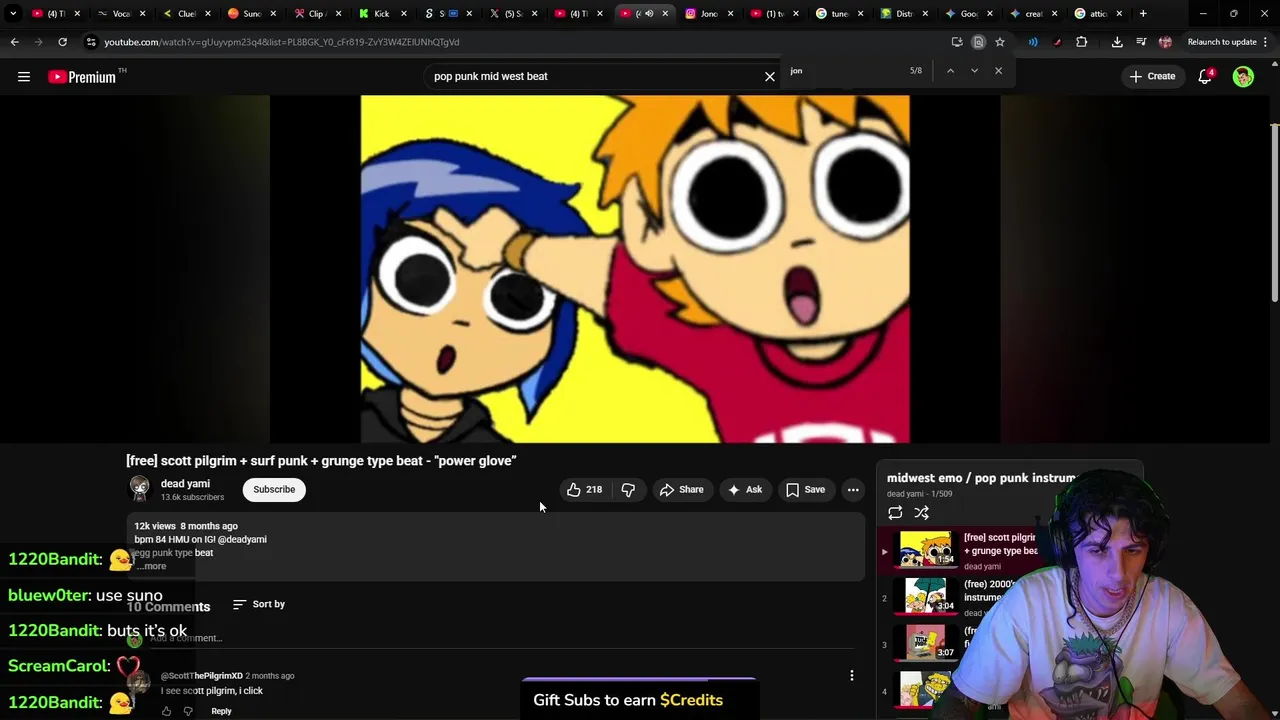Viewport: 1280px width, 720px height.
Task: Open the midwest emo / pop punk playlist title
Action: (x=981, y=478)
